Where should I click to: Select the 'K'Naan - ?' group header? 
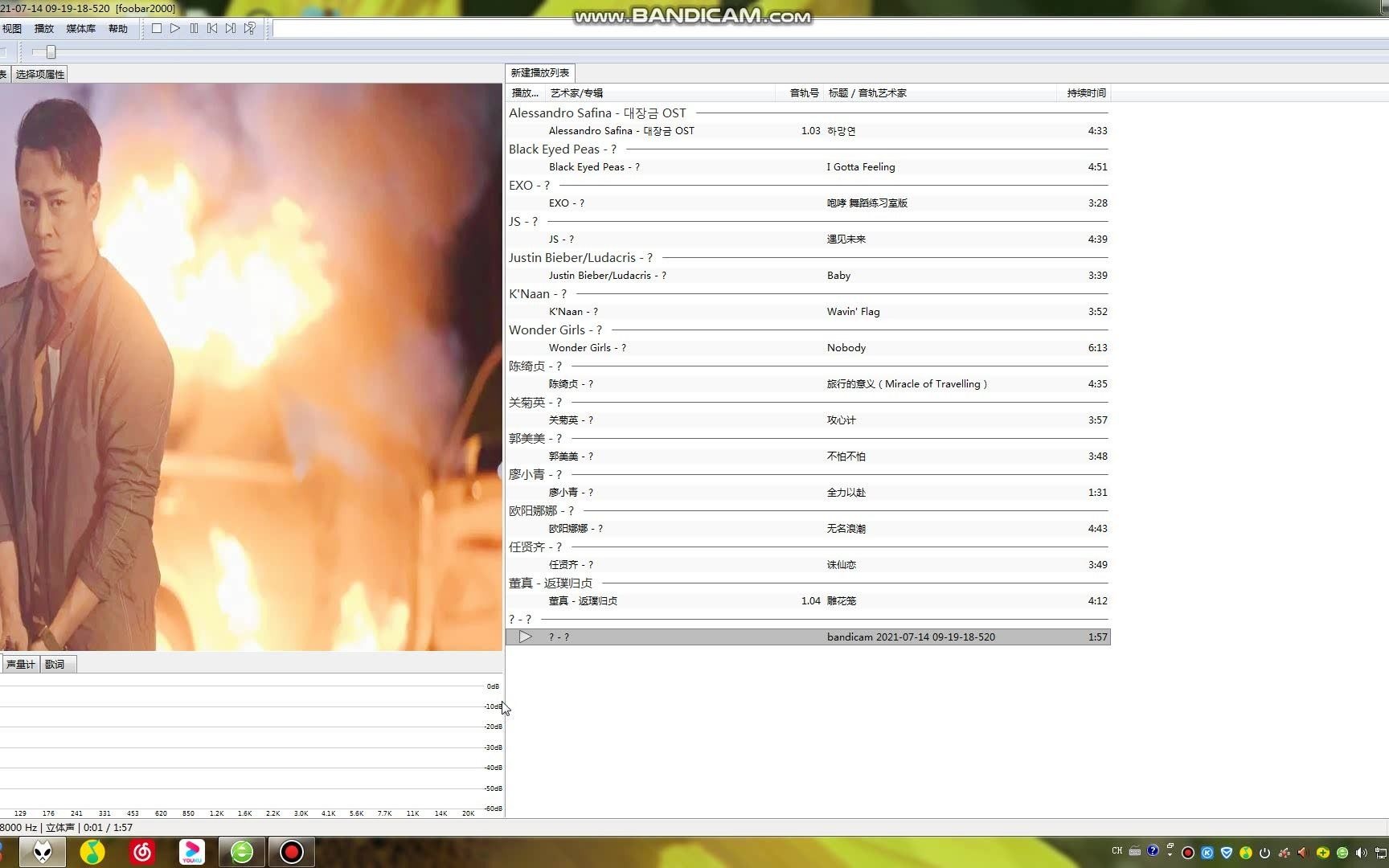tap(808, 293)
